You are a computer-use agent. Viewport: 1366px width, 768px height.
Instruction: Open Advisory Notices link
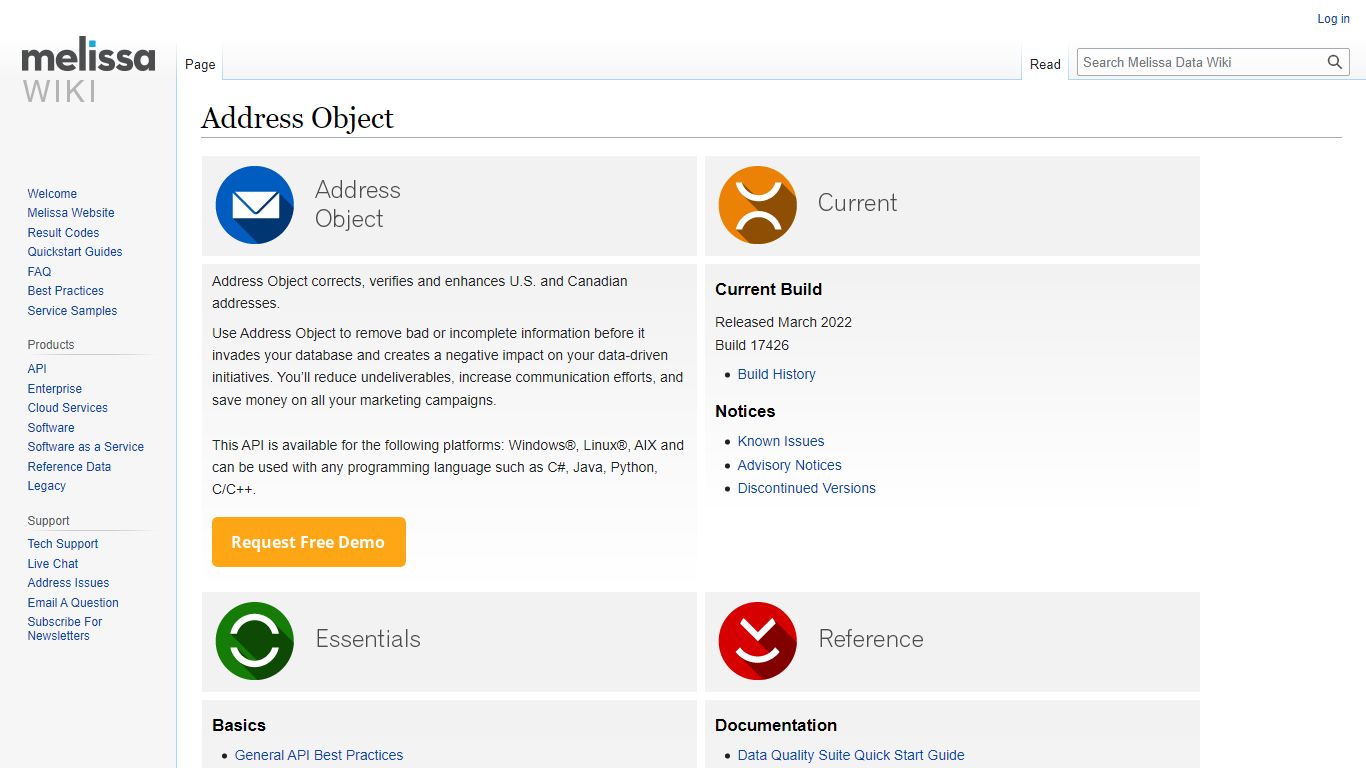point(789,465)
